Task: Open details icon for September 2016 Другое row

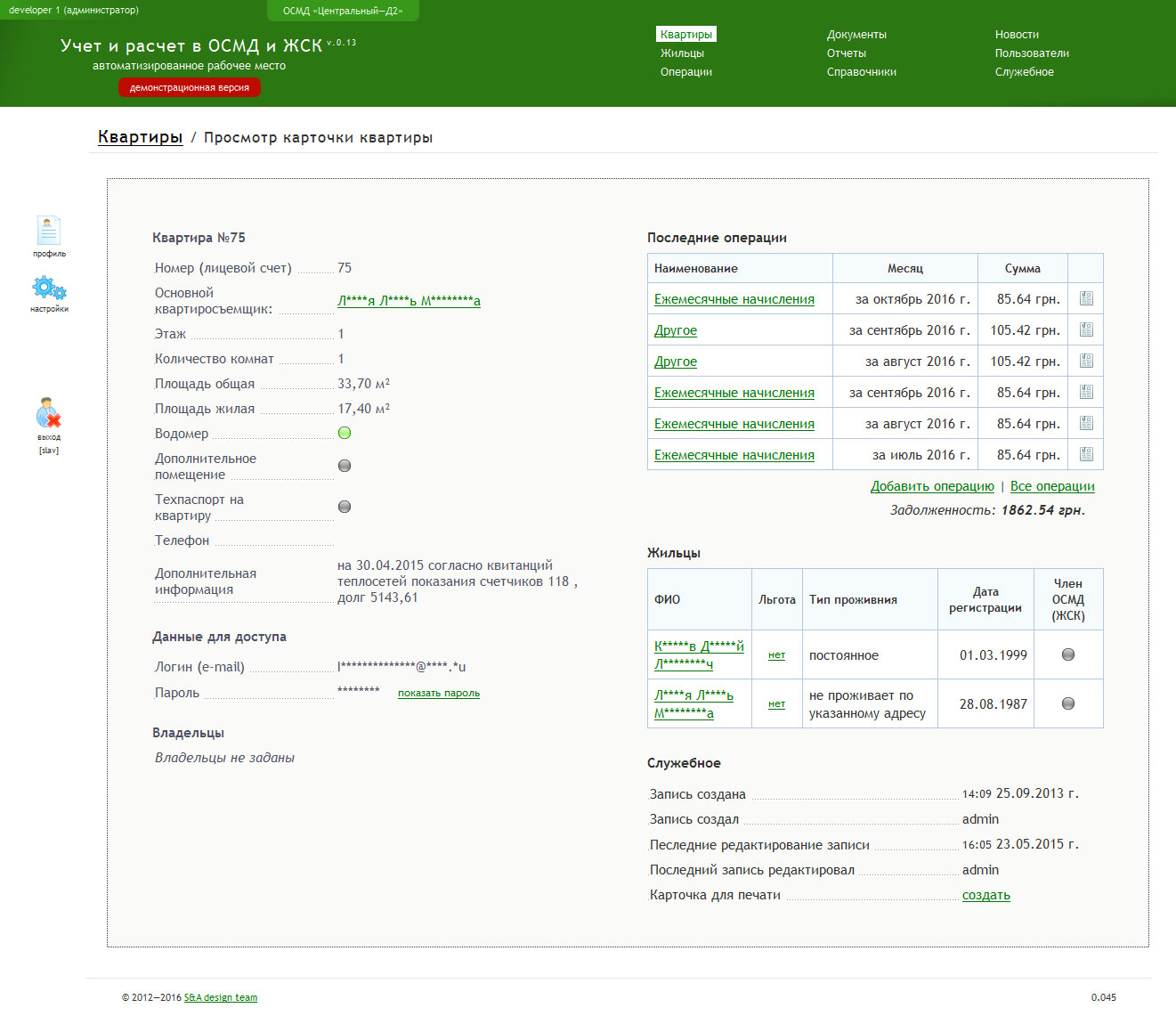Action: coord(1086,330)
